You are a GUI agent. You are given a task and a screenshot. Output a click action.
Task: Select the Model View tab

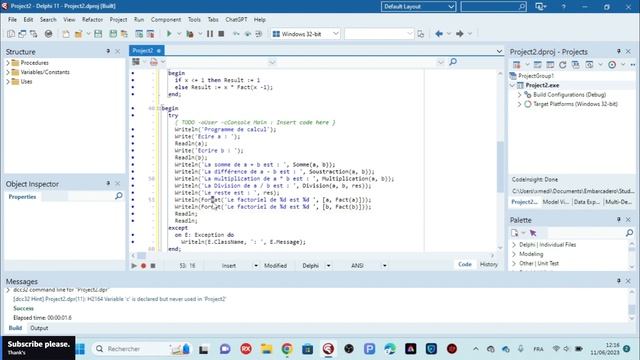click(556, 202)
